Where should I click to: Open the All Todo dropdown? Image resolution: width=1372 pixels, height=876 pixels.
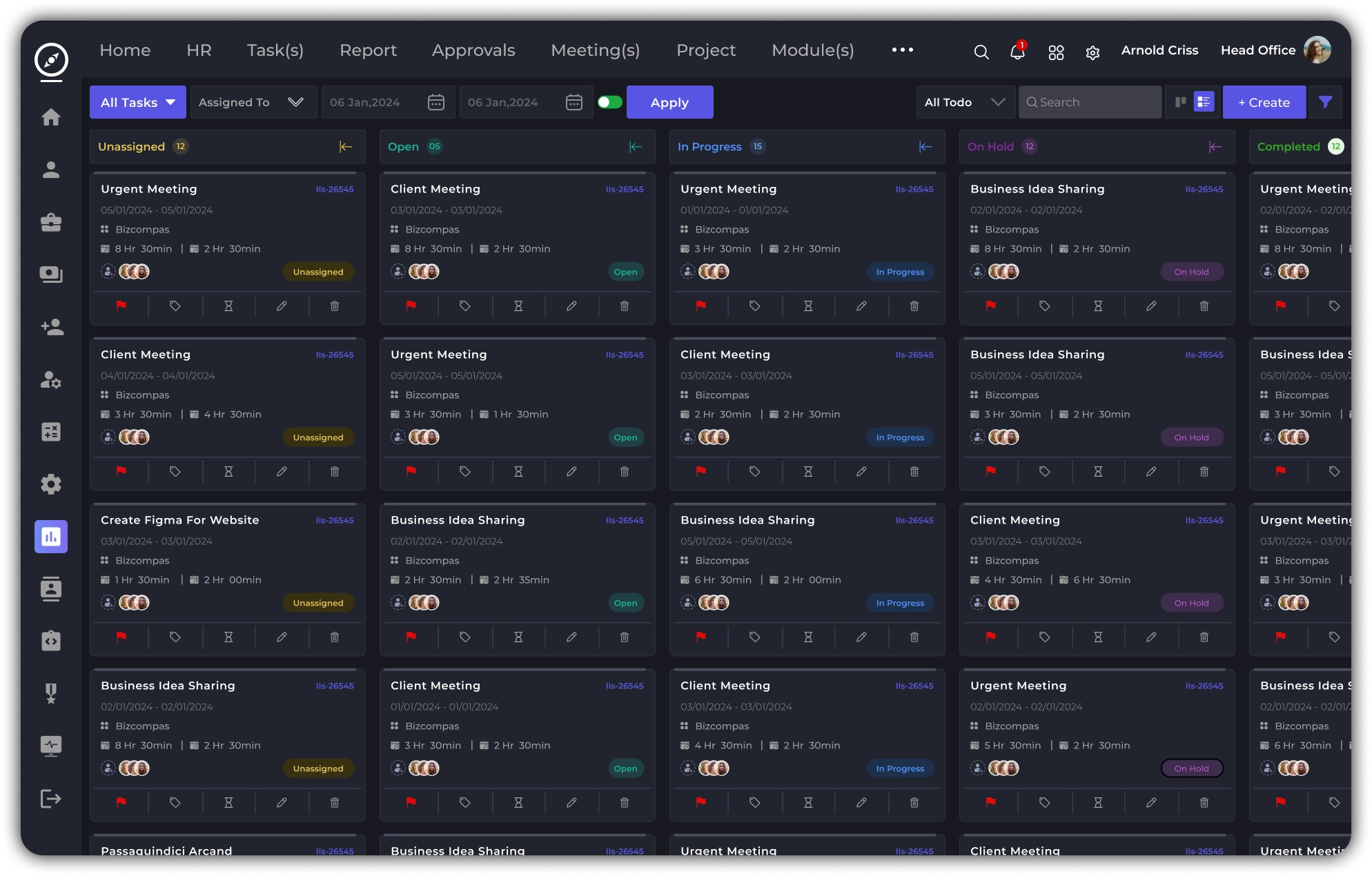click(964, 102)
